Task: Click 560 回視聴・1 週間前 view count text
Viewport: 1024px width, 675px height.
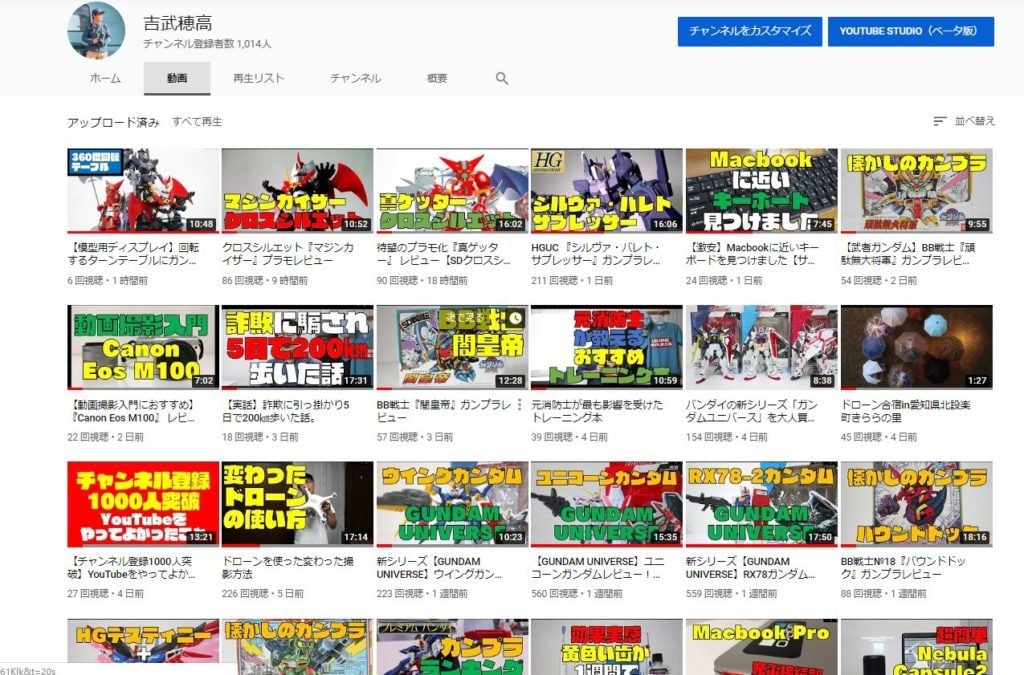Action: click(x=577, y=594)
